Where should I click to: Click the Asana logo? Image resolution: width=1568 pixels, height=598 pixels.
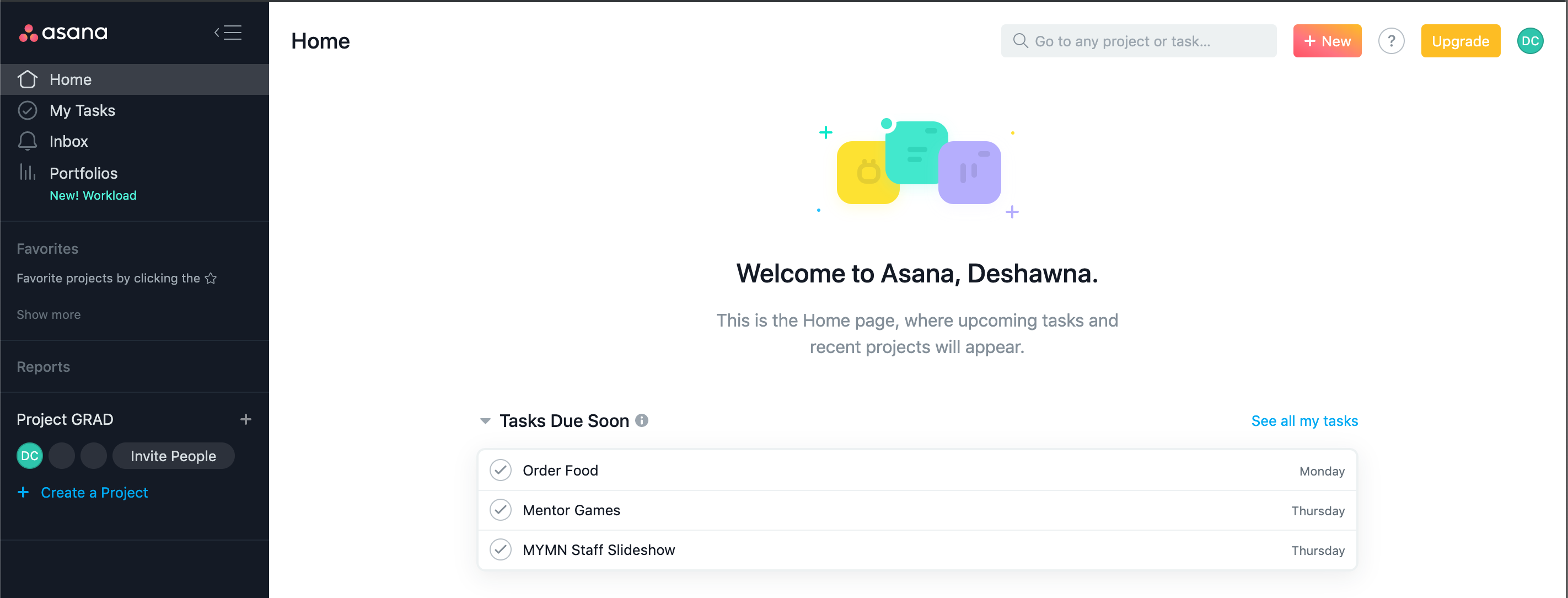click(x=63, y=33)
